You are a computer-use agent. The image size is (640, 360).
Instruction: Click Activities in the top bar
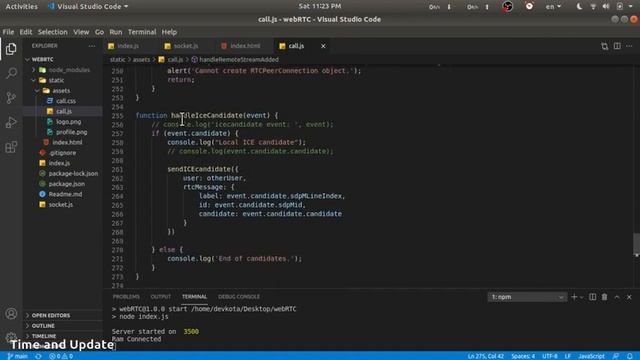21,7
